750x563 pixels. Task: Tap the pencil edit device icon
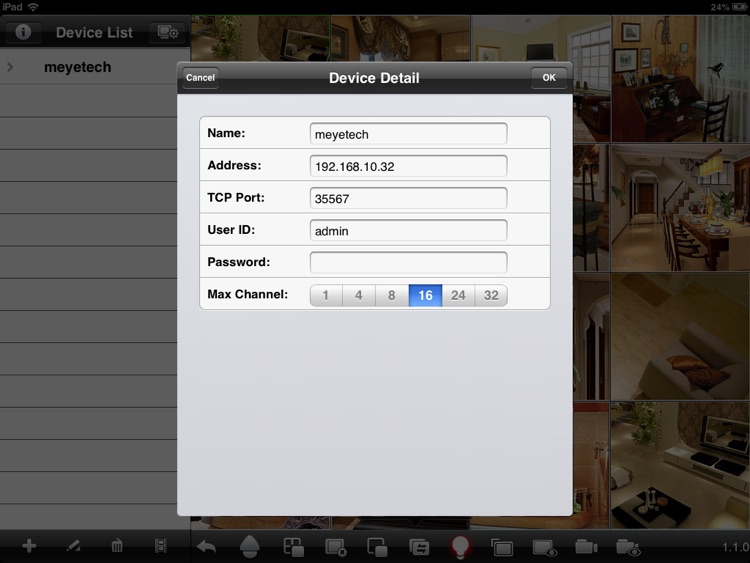pos(73,546)
